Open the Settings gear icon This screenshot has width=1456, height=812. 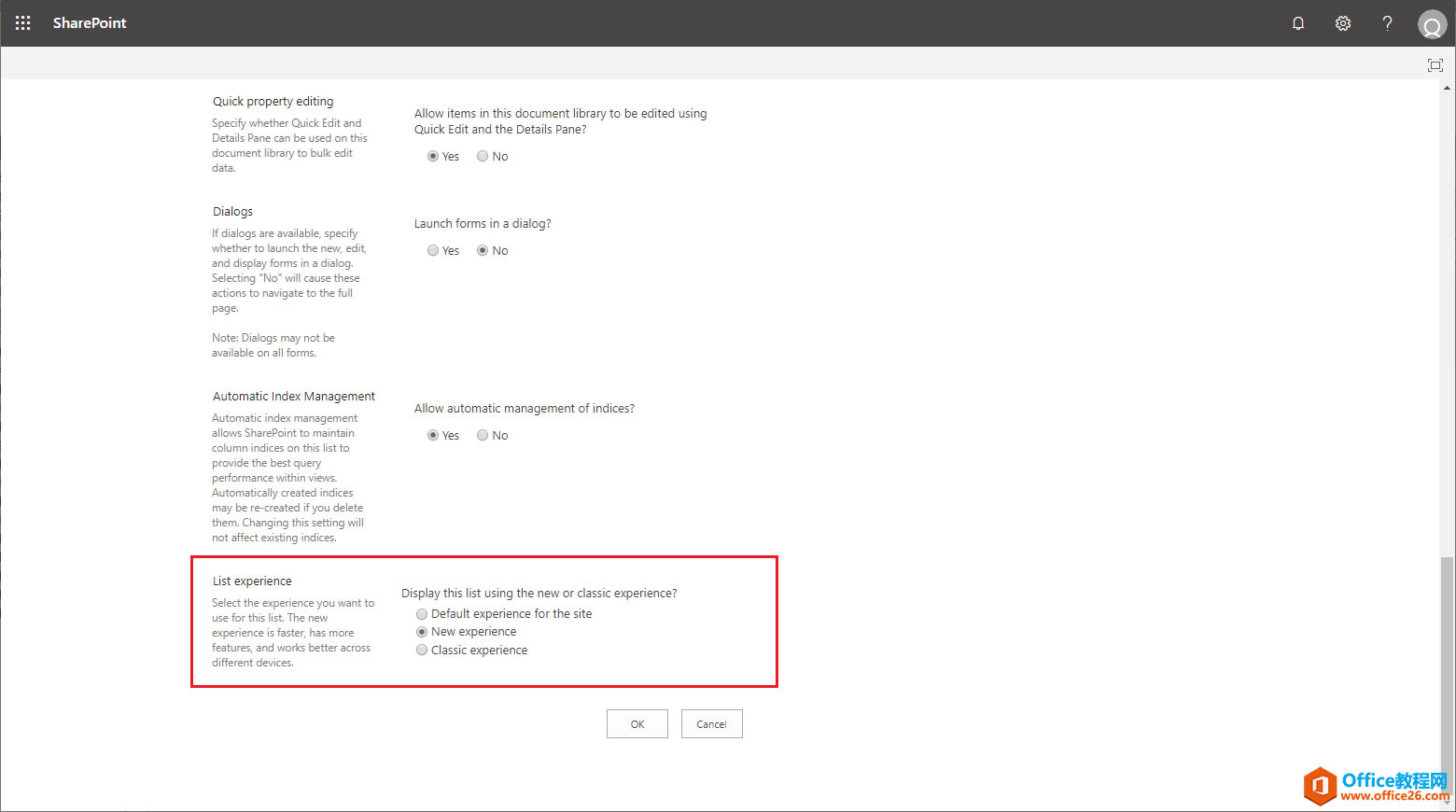1342,22
